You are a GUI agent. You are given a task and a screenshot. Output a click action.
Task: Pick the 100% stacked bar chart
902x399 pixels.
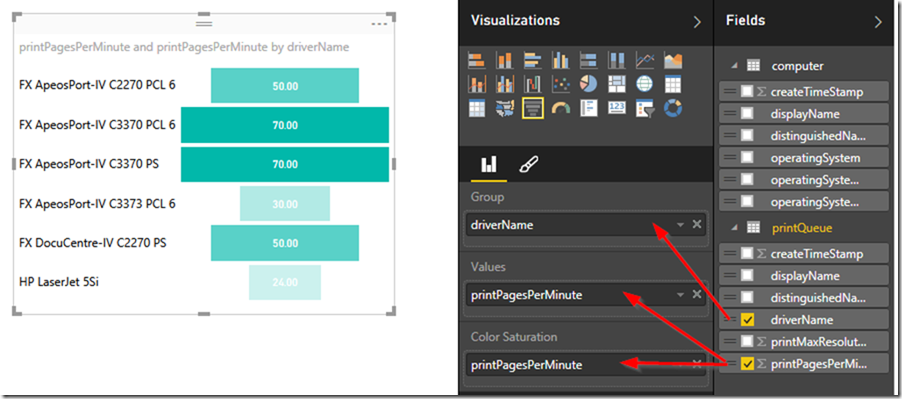pos(588,60)
